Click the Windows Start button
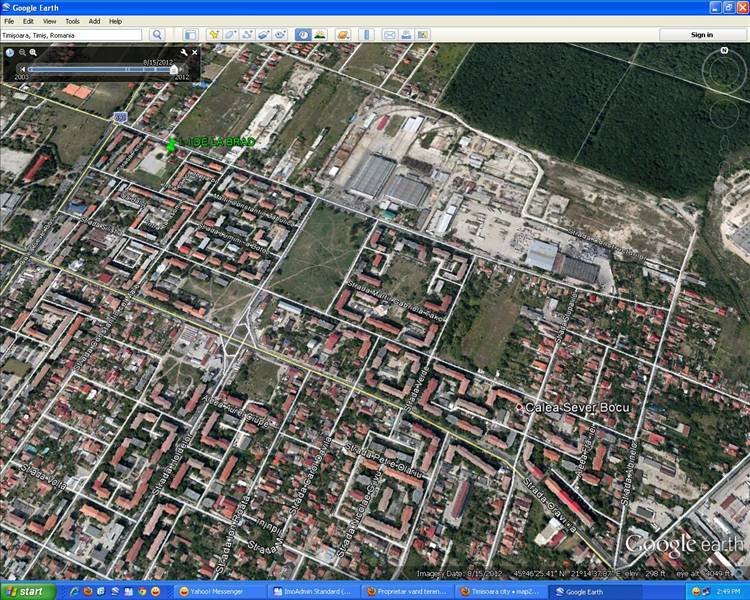This screenshot has height=600, width=750. click(28, 592)
